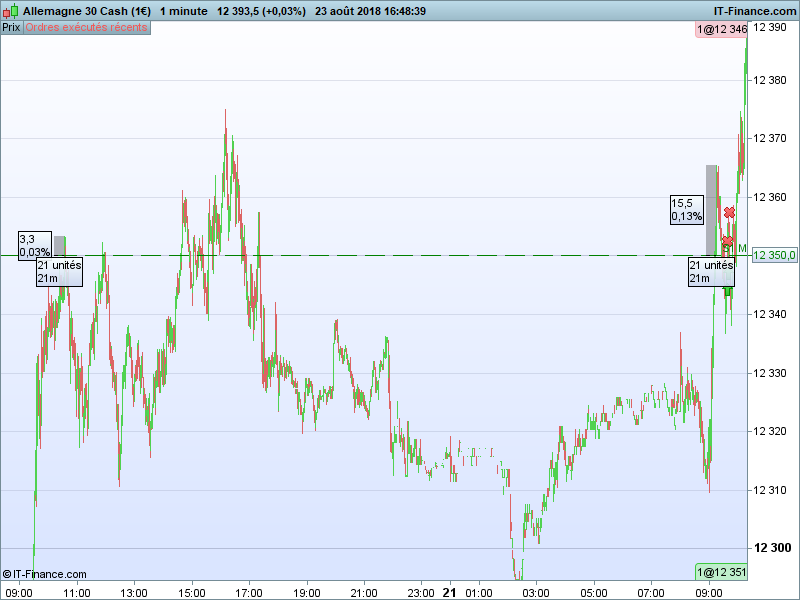Click the 12 340 price axis label

pos(770,314)
